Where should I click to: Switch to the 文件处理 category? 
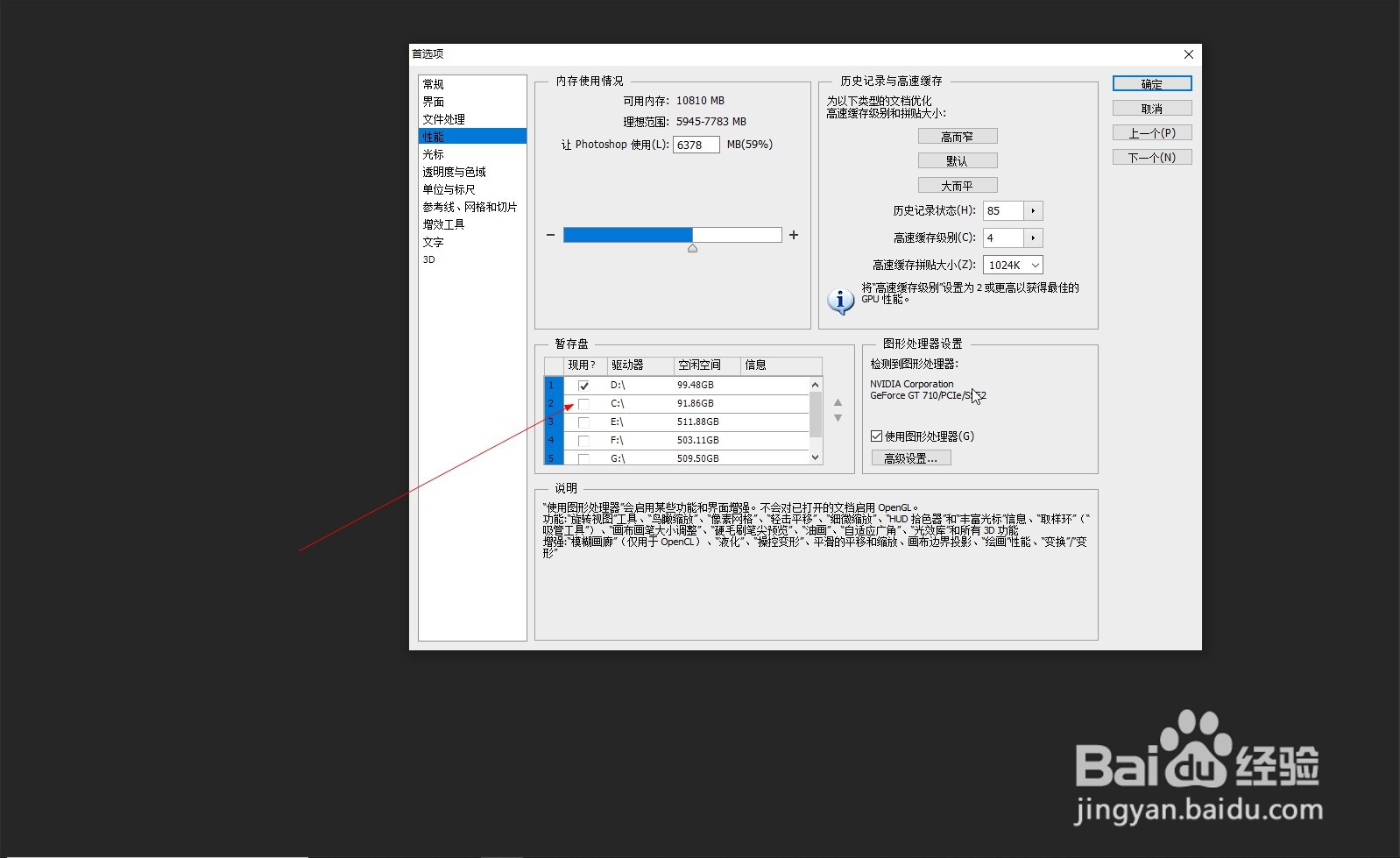click(x=444, y=119)
